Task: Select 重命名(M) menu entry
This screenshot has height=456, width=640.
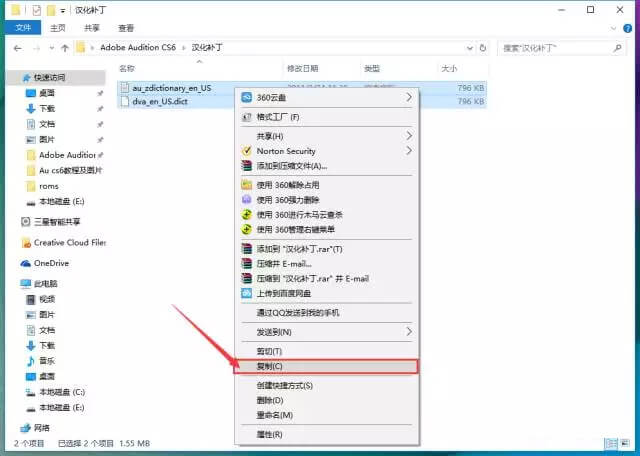Action: (327, 415)
